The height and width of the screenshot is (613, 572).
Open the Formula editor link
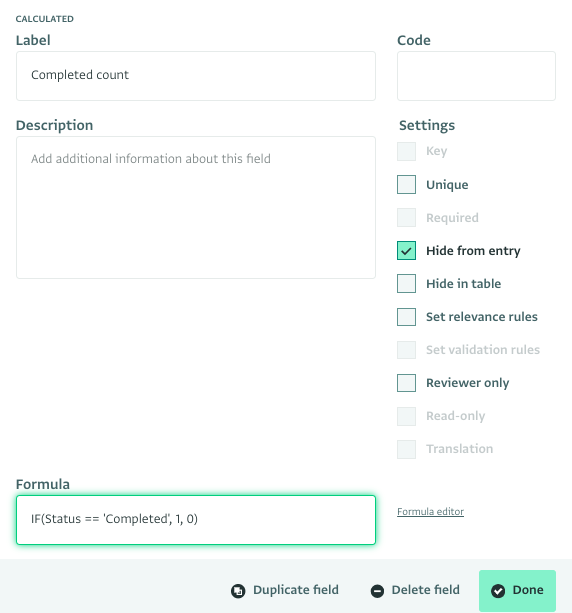click(x=430, y=511)
